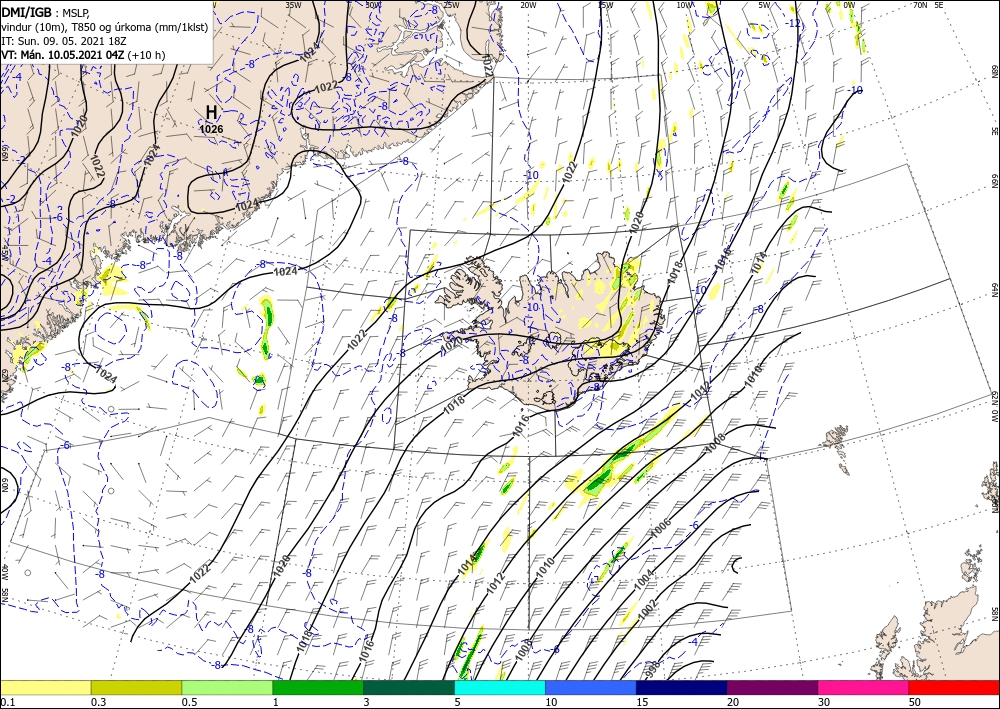
Task: Click the "30W" longitude label
Action: pyautogui.click(x=374, y=5)
